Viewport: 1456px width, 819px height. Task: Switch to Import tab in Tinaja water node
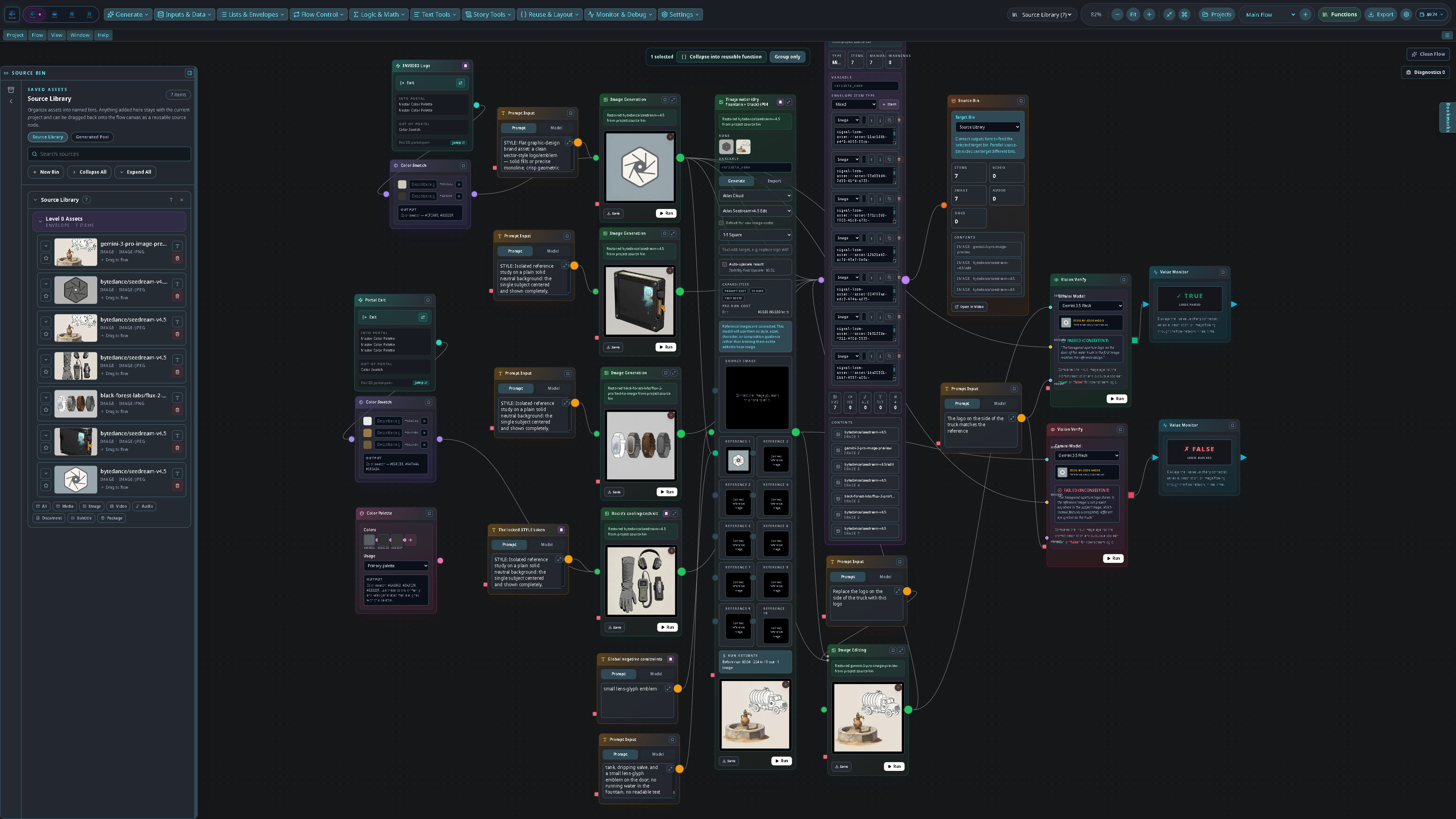(774, 181)
